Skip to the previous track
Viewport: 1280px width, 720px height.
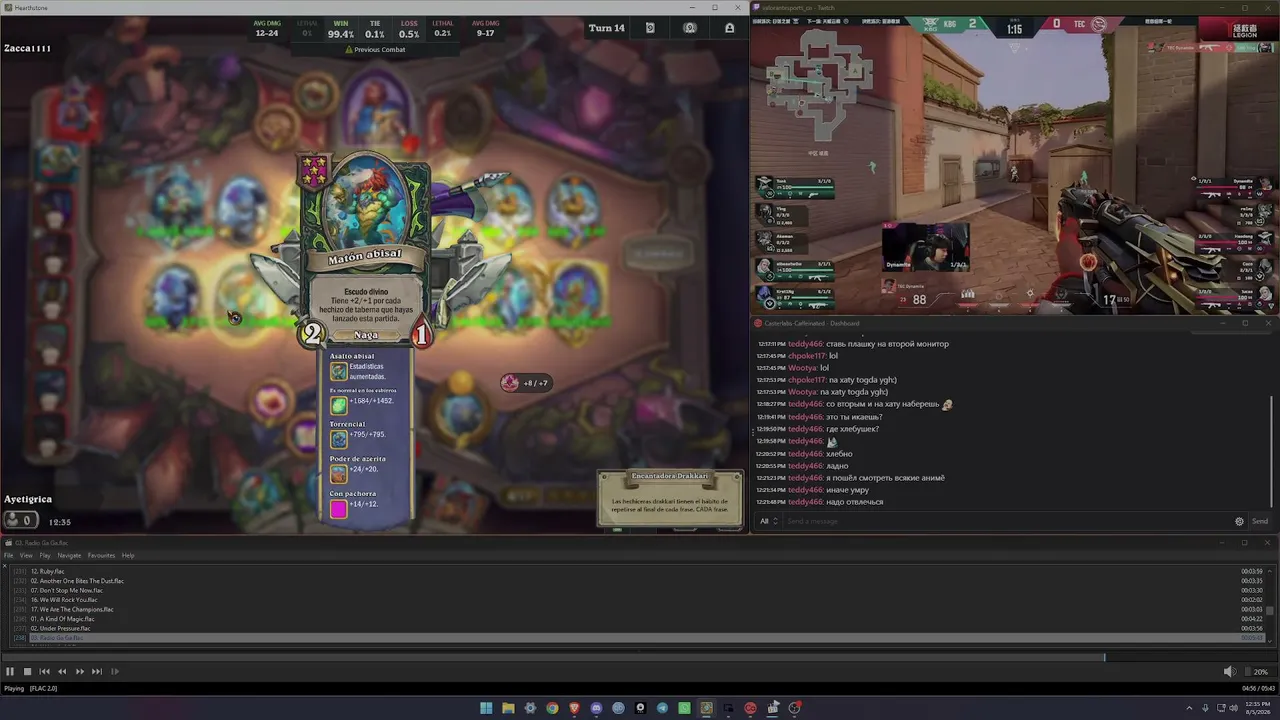click(x=44, y=672)
